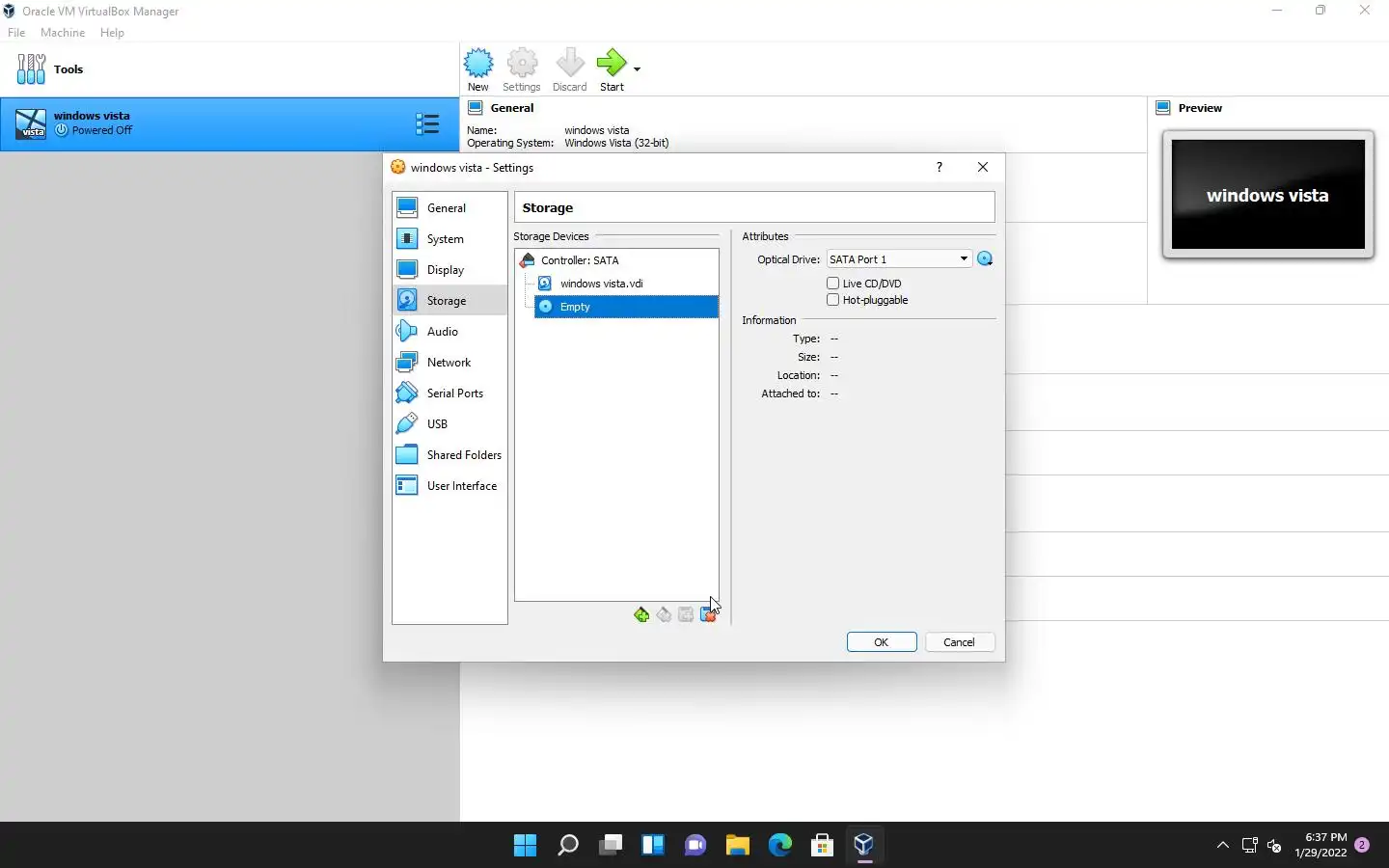1389x868 pixels.
Task: Open the Optical Drive SATA Port dropdown
Action: click(x=899, y=259)
